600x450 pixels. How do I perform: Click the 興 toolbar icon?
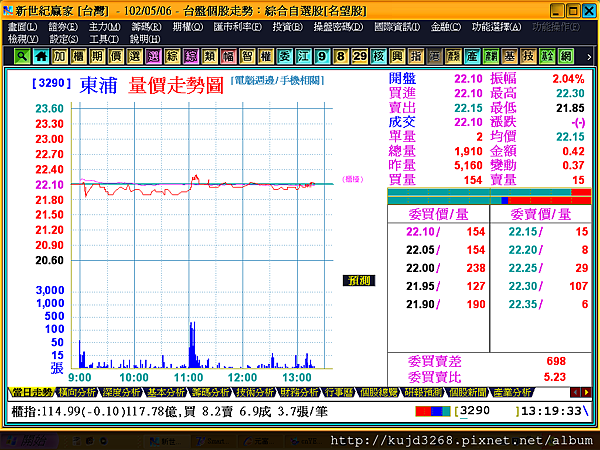click(x=397, y=57)
